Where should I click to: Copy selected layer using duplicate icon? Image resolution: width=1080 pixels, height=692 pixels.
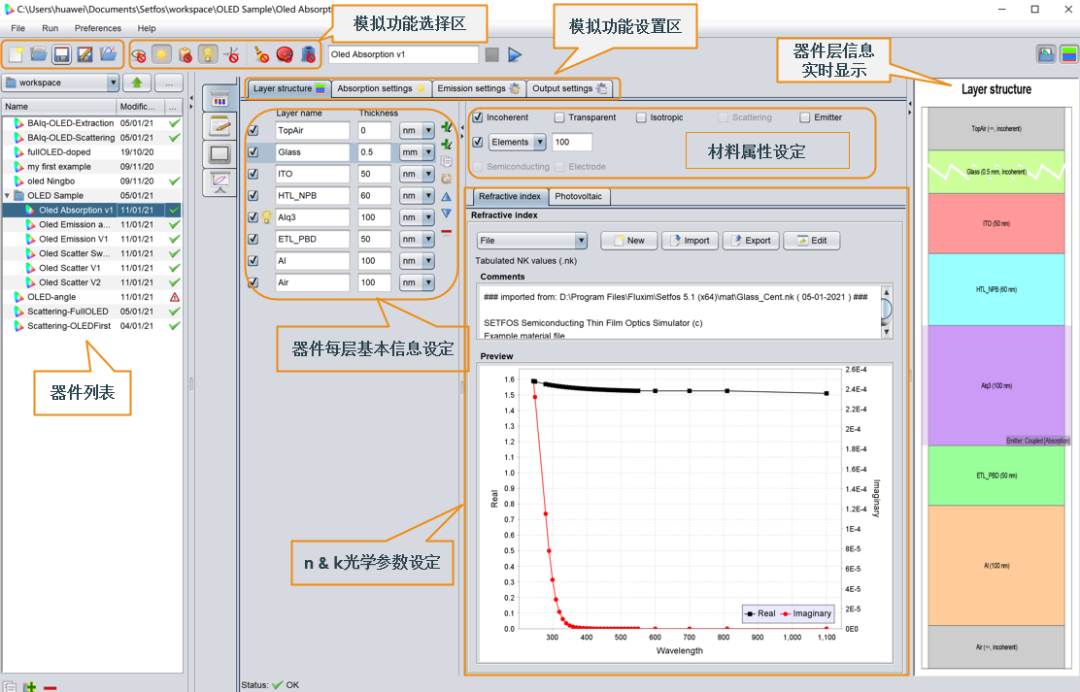tap(446, 162)
